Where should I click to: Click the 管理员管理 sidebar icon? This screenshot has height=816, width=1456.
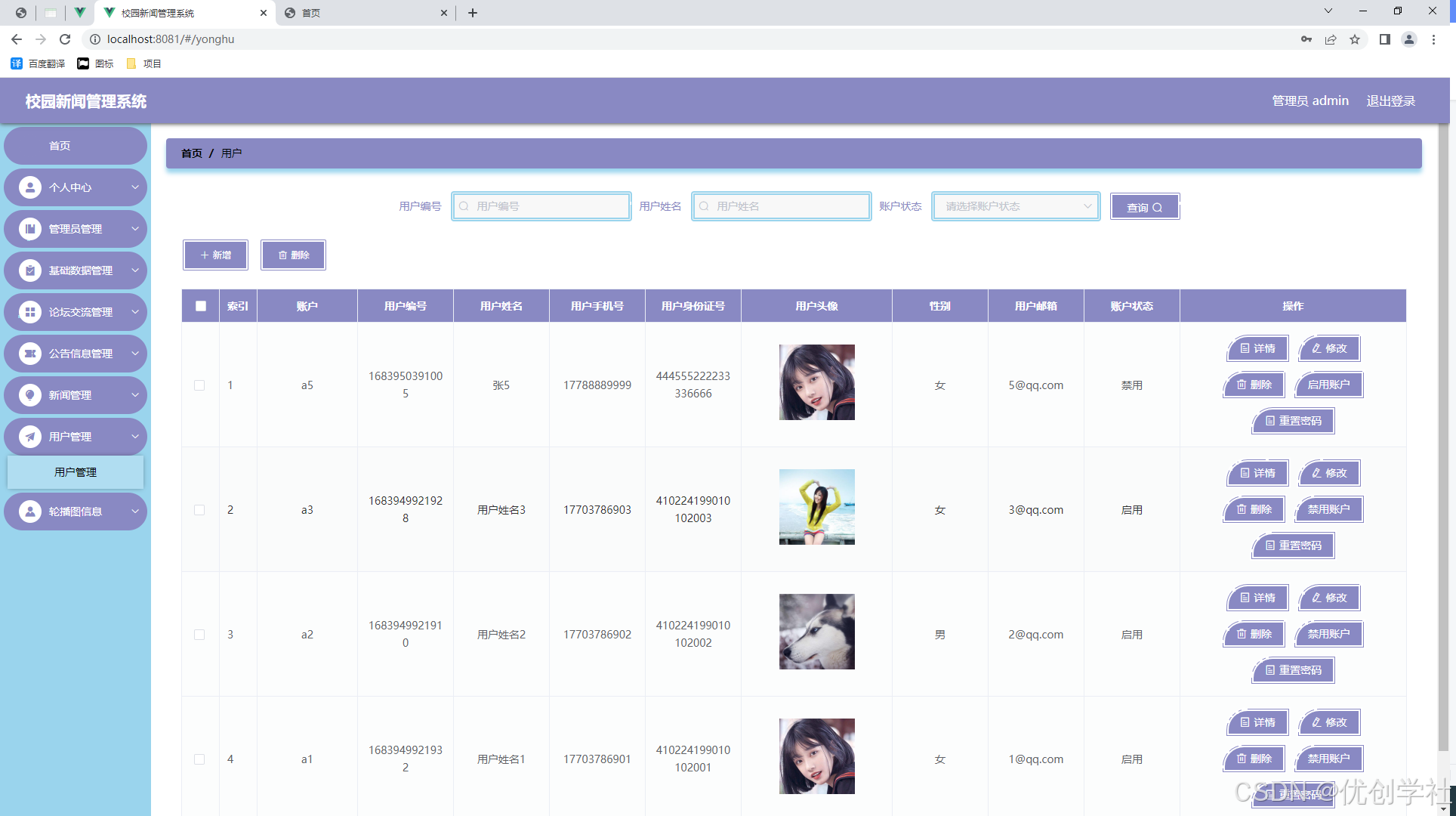30,229
